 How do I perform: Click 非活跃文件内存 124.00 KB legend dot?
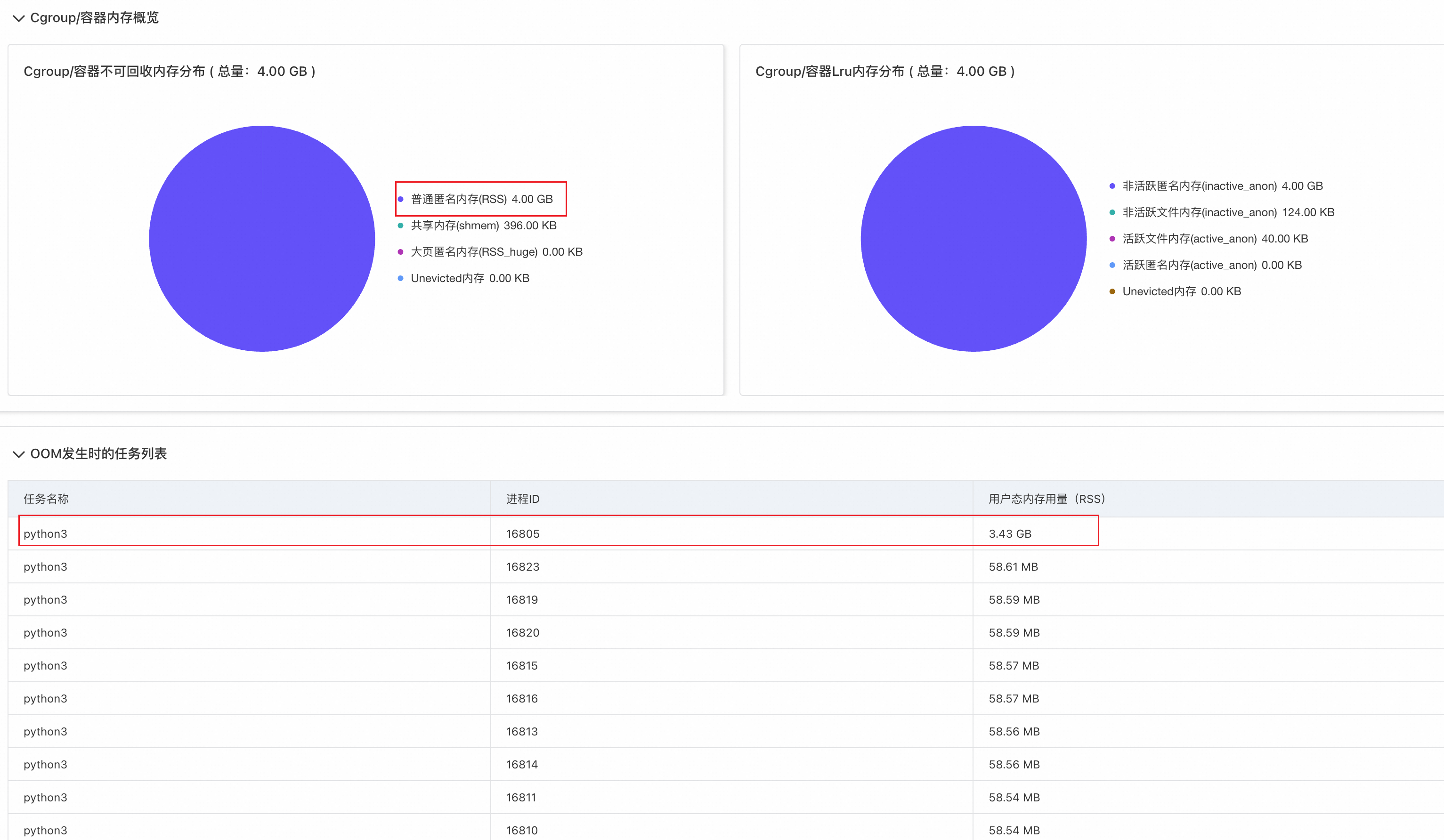click(x=1112, y=212)
